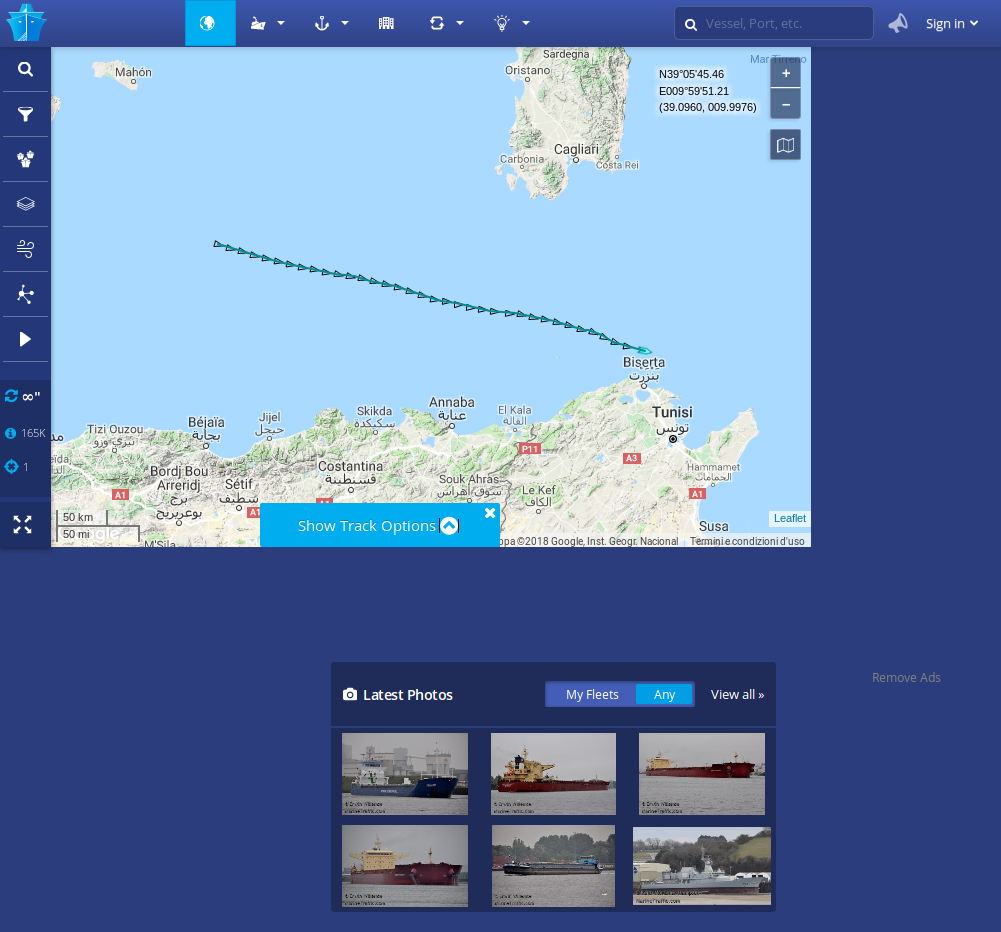Show the wind weather overlay icon

(x=26, y=249)
